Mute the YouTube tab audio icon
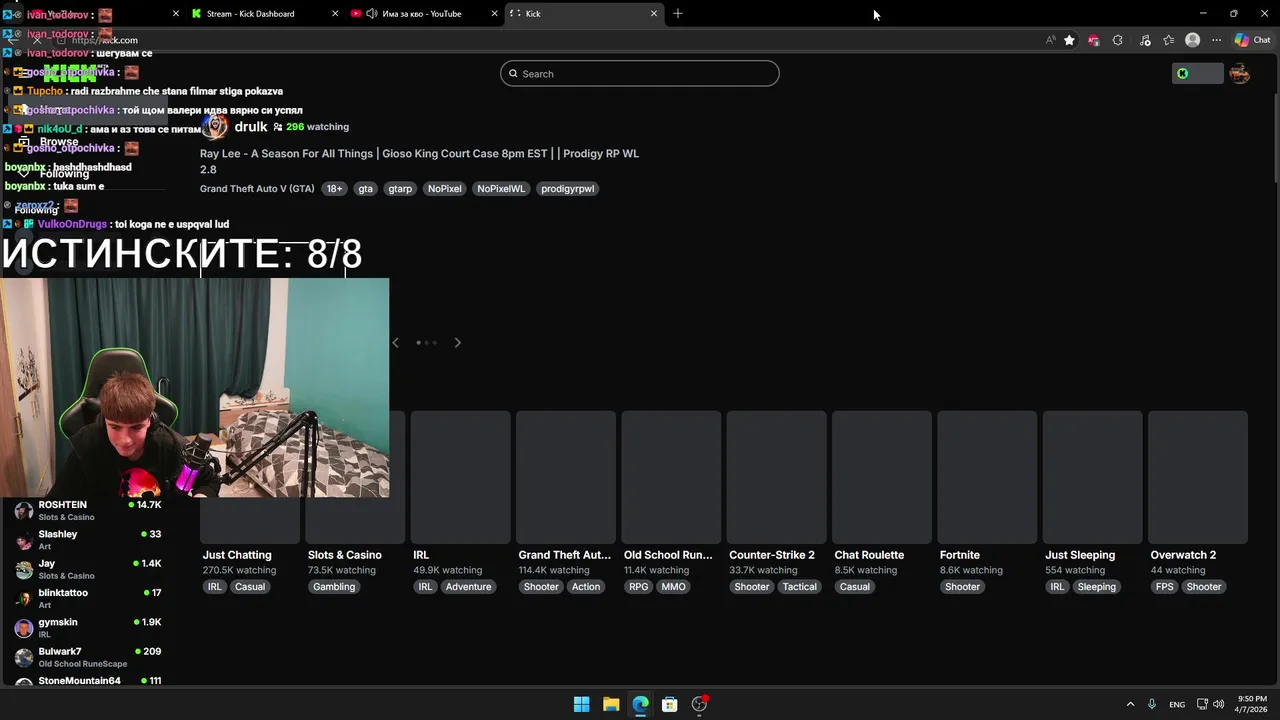Image resolution: width=1280 pixels, height=720 pixels. (371, 14)
